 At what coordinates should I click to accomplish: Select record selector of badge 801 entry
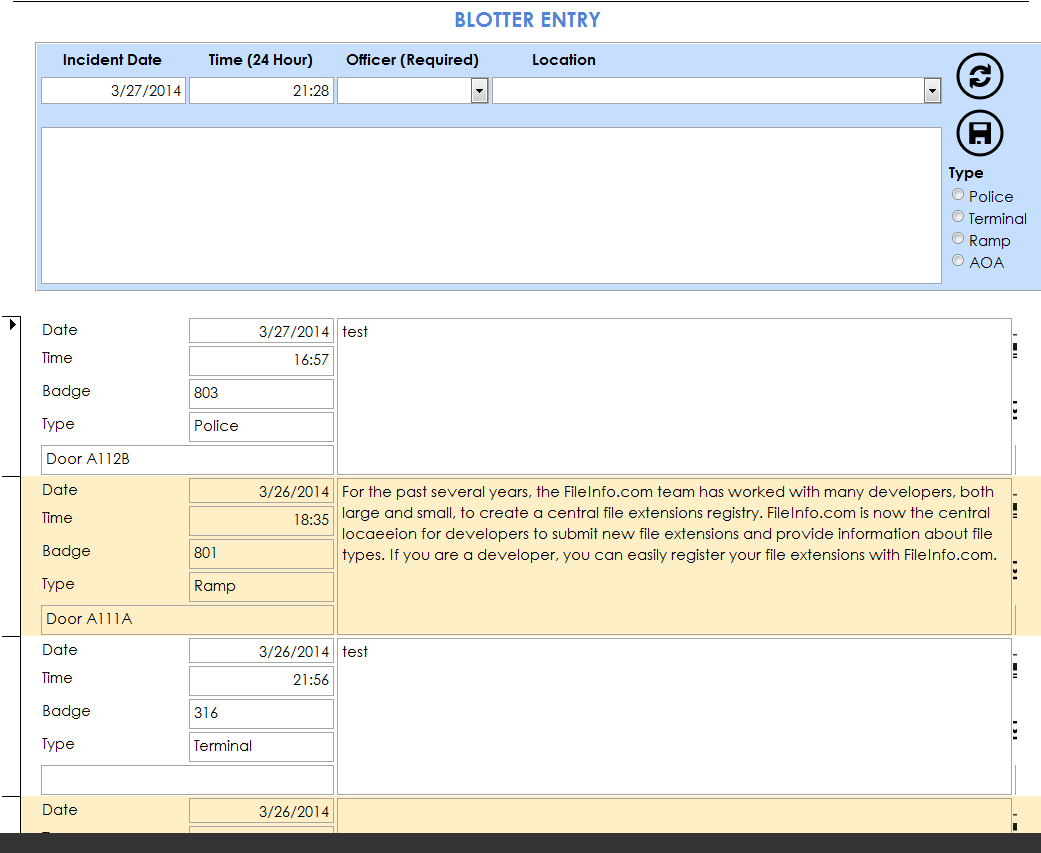click(x=11, y=556)
